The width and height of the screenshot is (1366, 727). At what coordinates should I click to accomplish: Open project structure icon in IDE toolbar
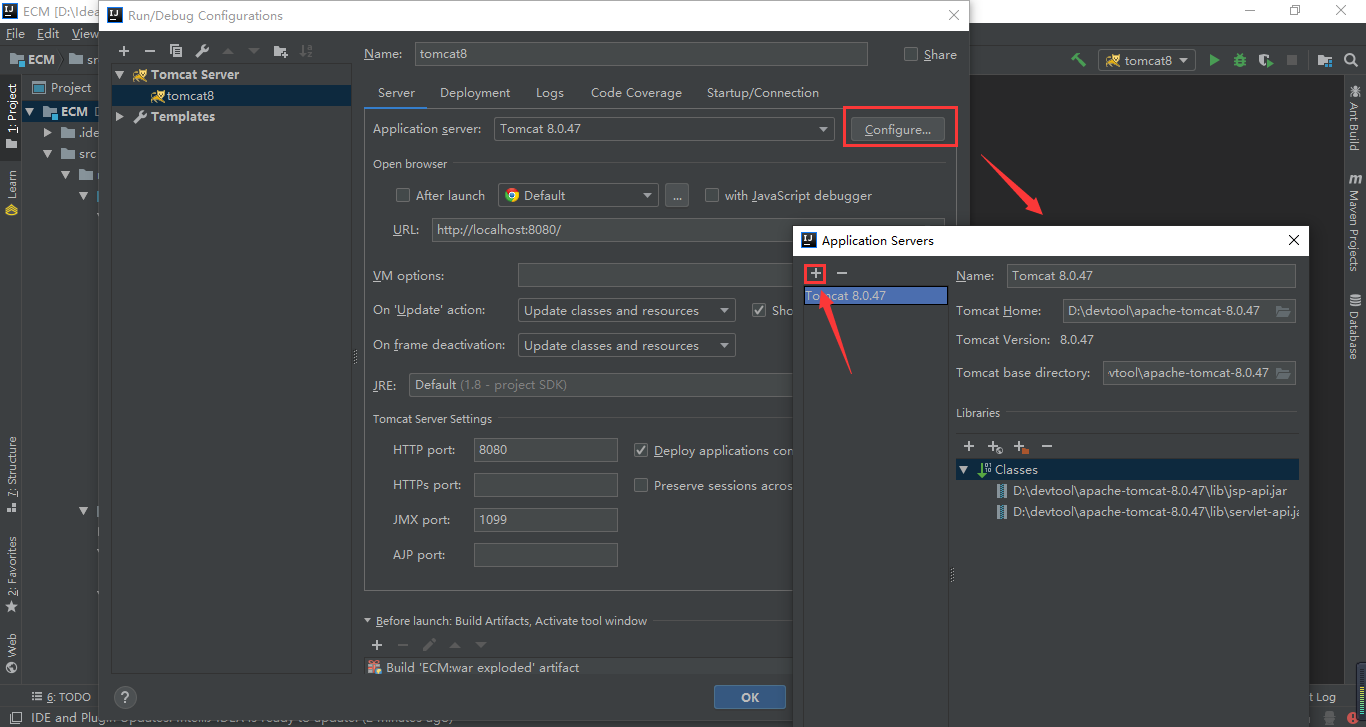[x=1325, y=60]
